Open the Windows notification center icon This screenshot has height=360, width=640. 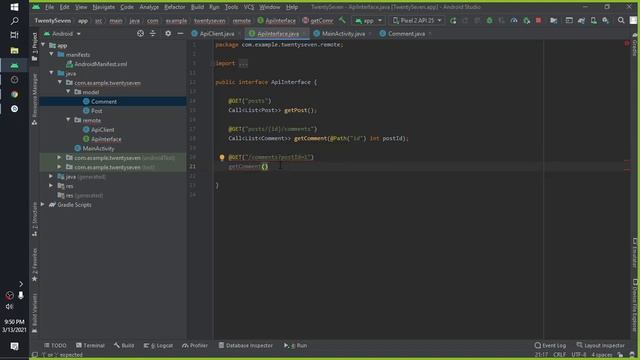(14, 346)
